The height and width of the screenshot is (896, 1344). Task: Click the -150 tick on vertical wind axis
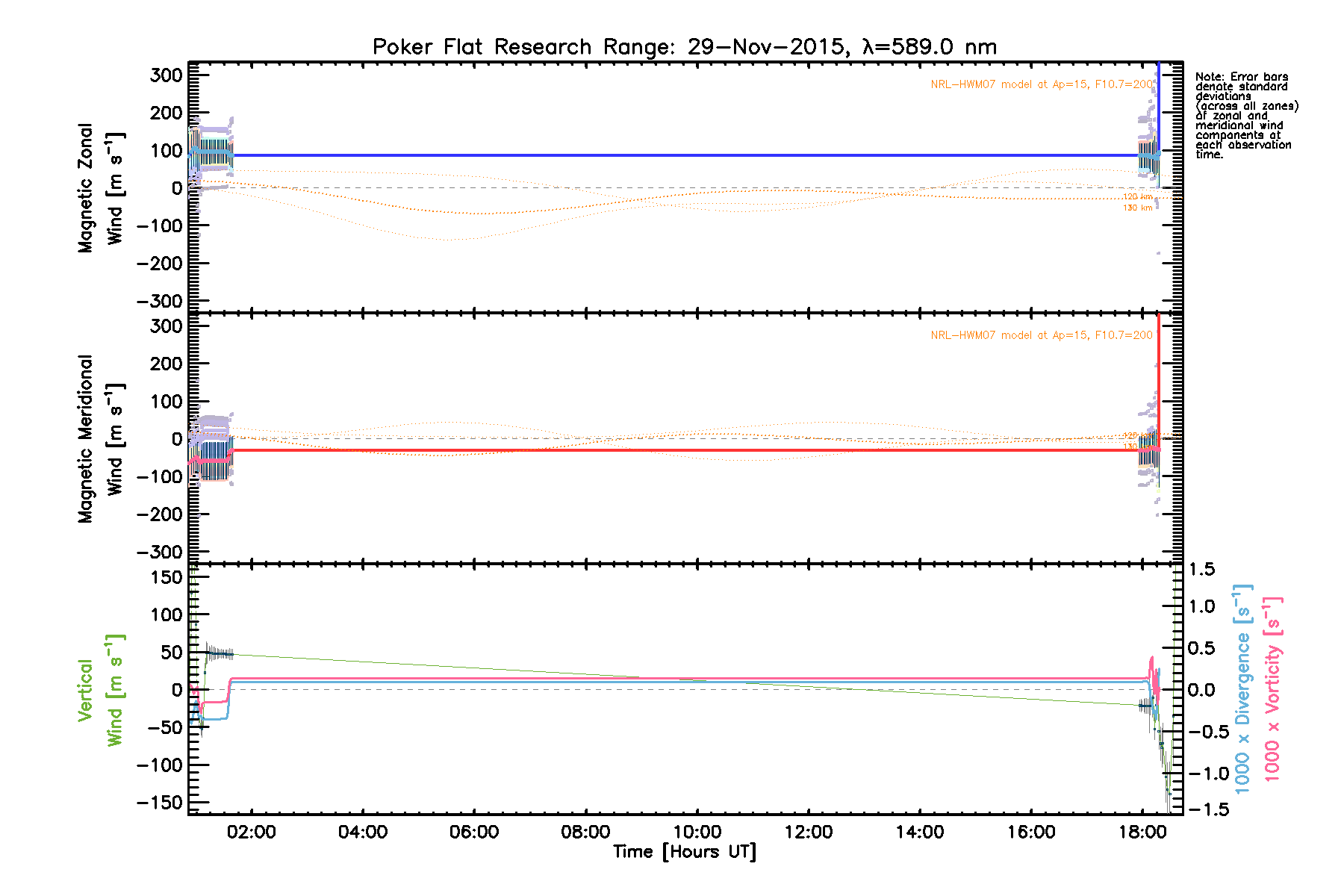(159, 803)
